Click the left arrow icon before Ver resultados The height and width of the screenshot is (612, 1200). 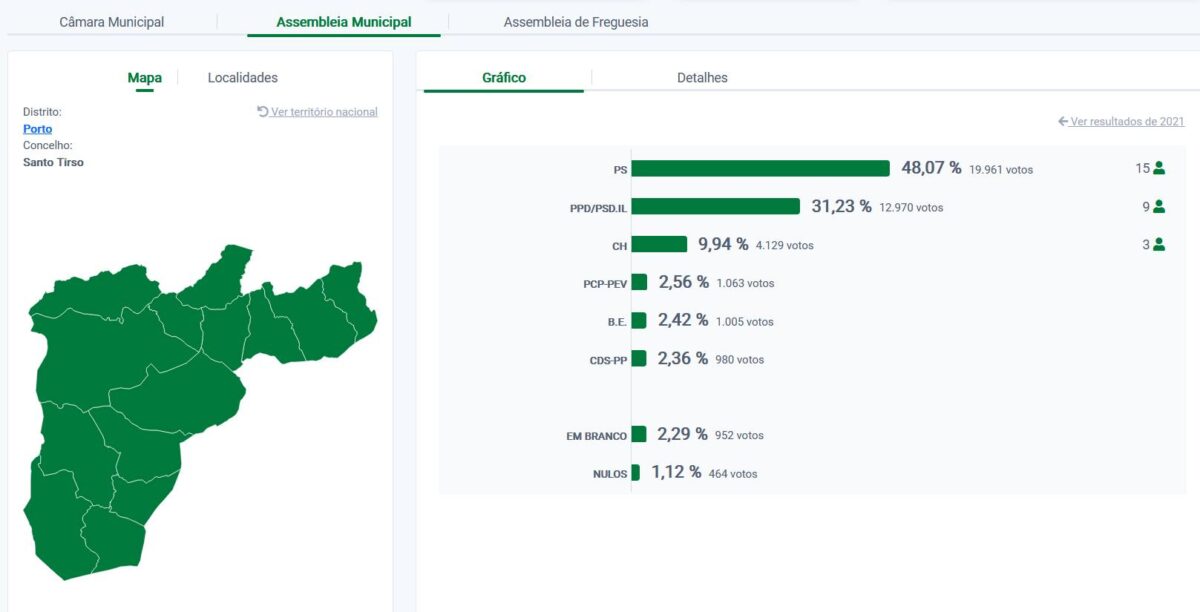pos(1063,122)
